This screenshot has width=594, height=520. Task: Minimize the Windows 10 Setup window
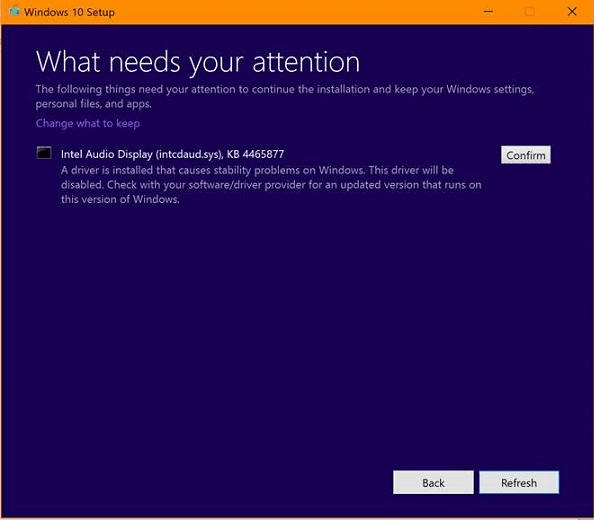point(488,12)
